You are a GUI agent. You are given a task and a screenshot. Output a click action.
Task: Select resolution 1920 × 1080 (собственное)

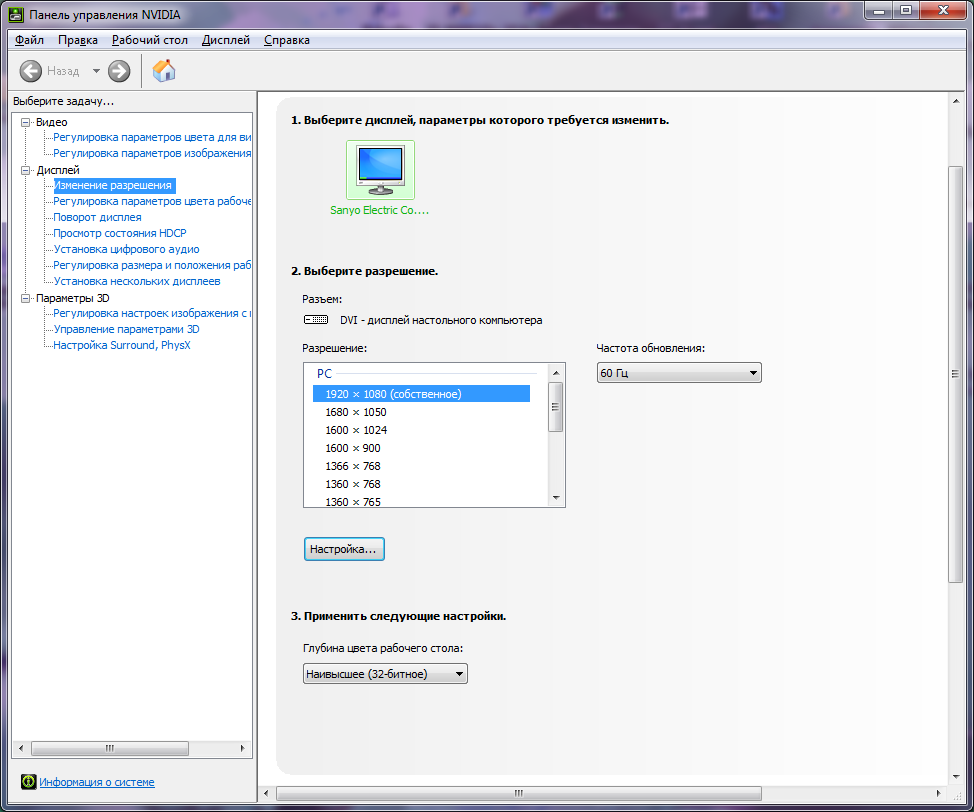coord(421,394)
